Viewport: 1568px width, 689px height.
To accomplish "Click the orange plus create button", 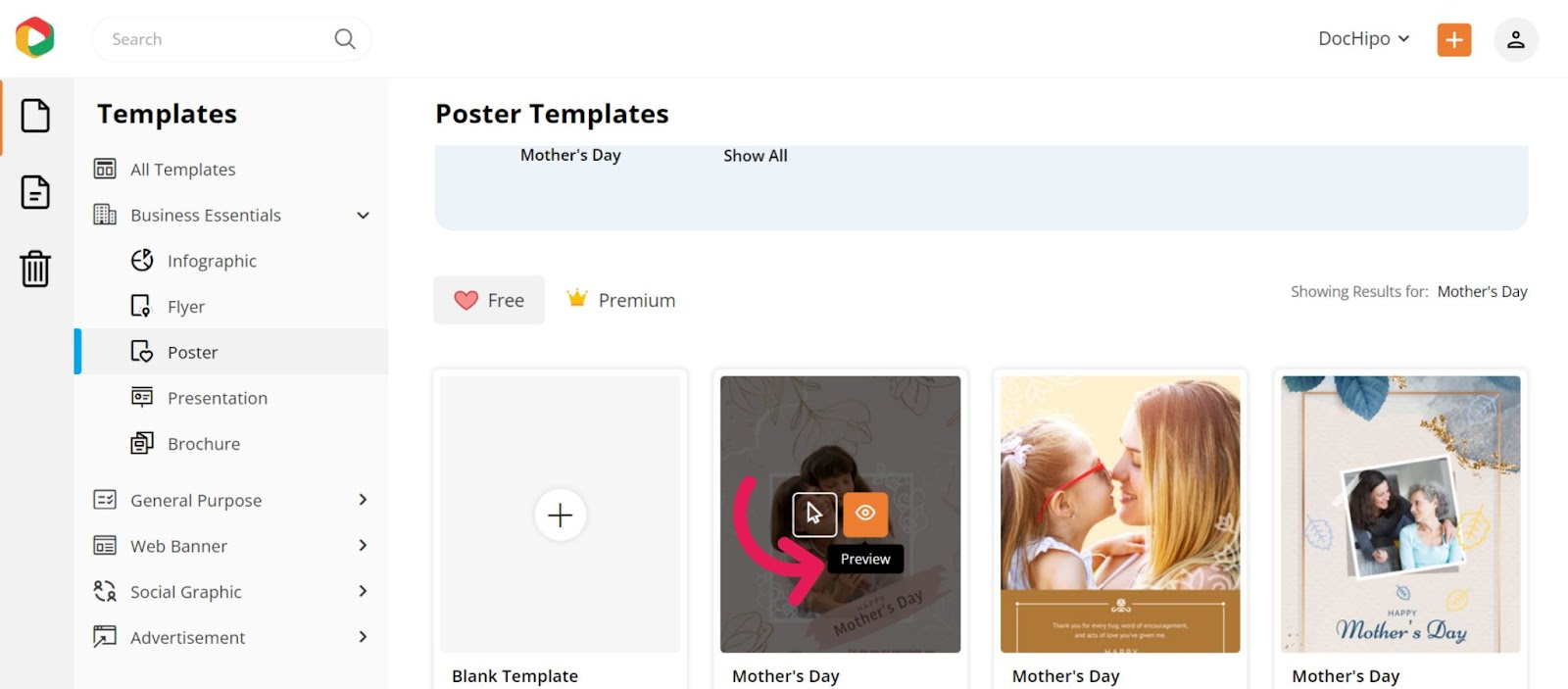I will coord(1453,39).
